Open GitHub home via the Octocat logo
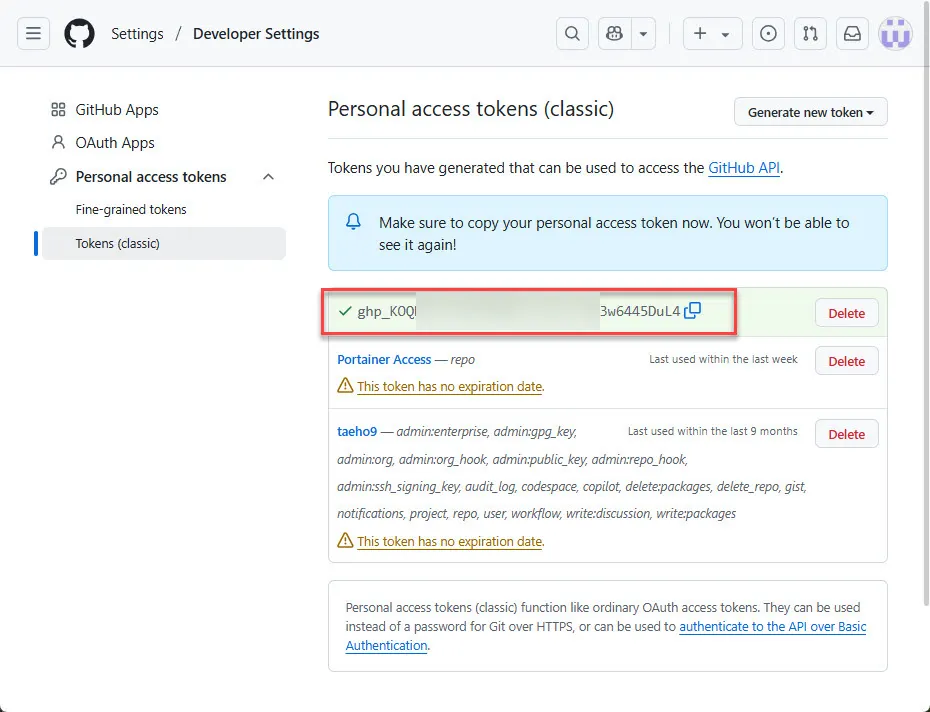Viewport: 930px width, 712px height. 79,33
